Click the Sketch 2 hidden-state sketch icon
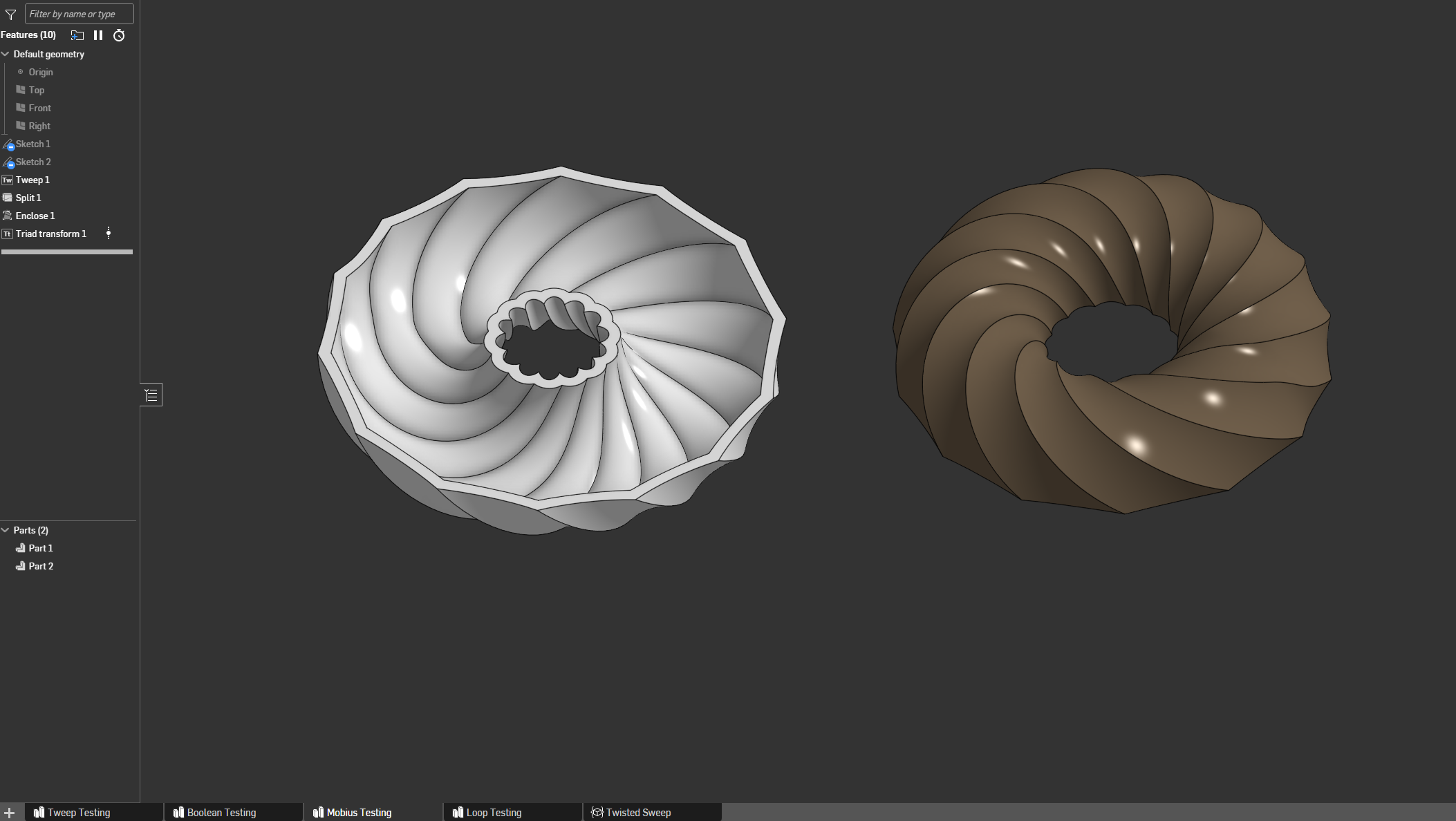Image resolution: width=1456 pixels, height=821 pixels. coord(8,162)
